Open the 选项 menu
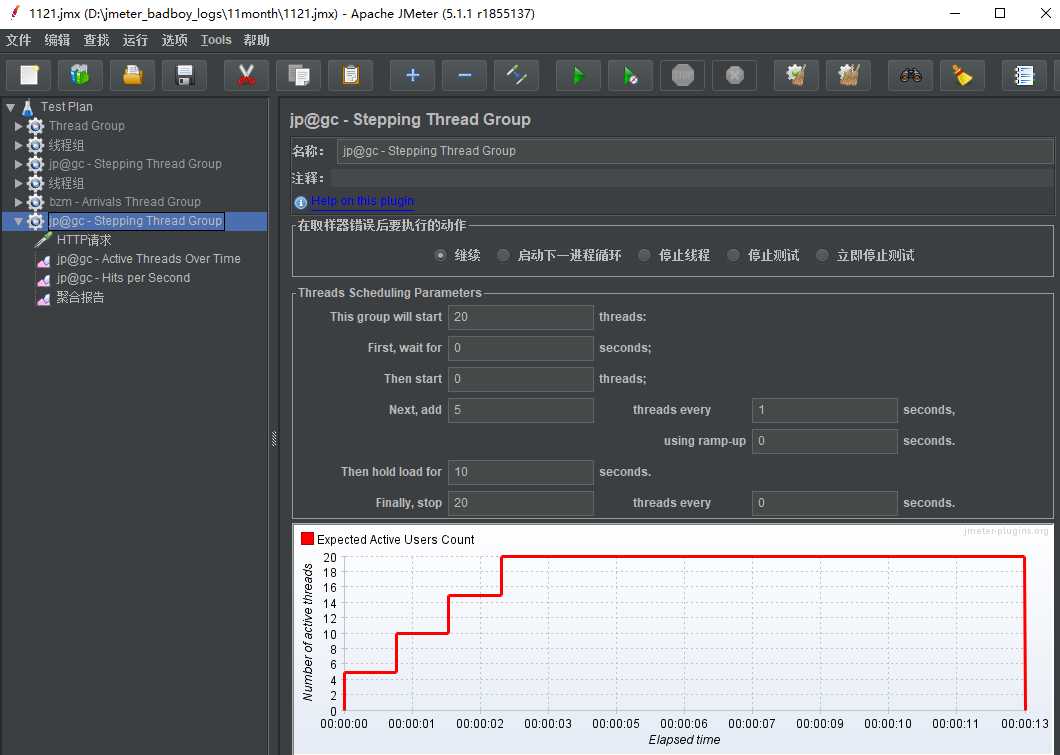This screenshot has width=1060, height=755. [x=174, y=41]
